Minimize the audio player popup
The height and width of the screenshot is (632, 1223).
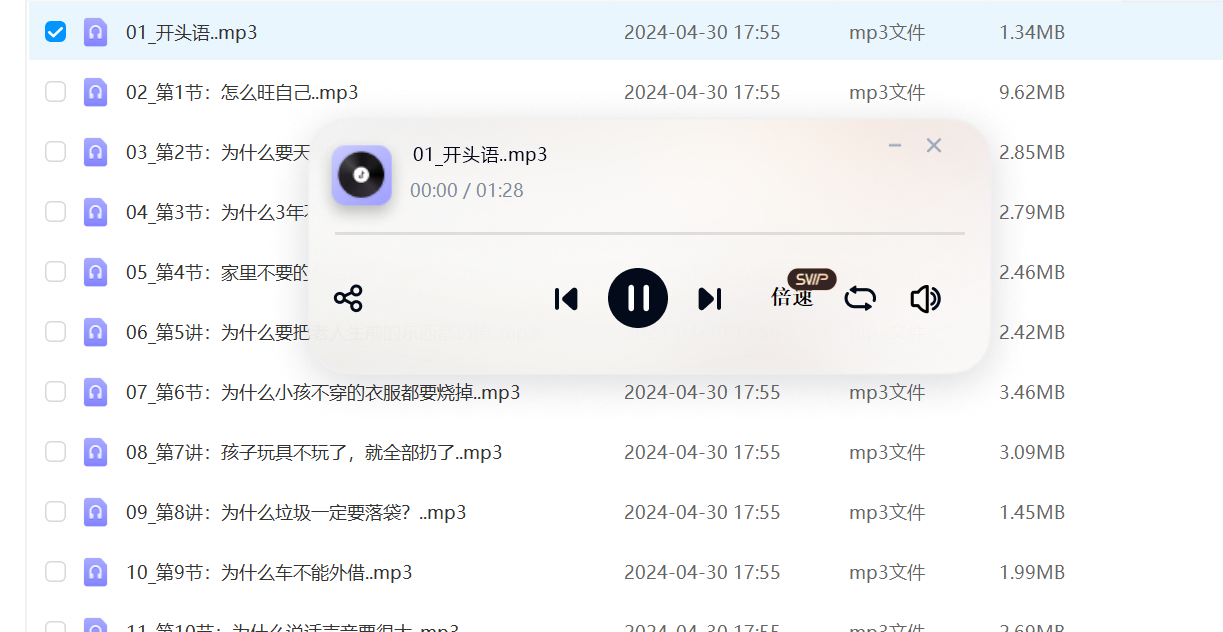coord(895,146)
